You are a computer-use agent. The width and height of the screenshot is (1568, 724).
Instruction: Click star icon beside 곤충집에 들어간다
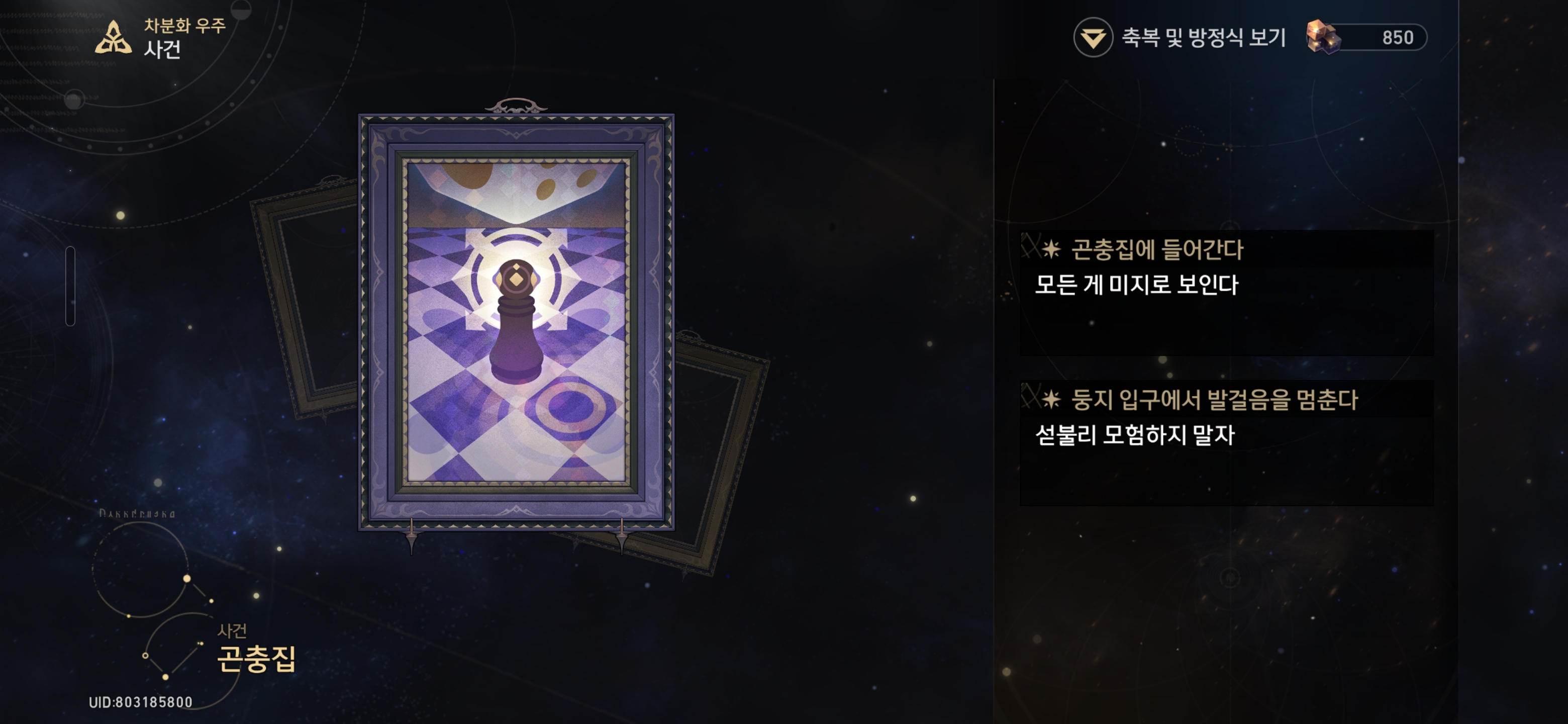(1050, 249)
